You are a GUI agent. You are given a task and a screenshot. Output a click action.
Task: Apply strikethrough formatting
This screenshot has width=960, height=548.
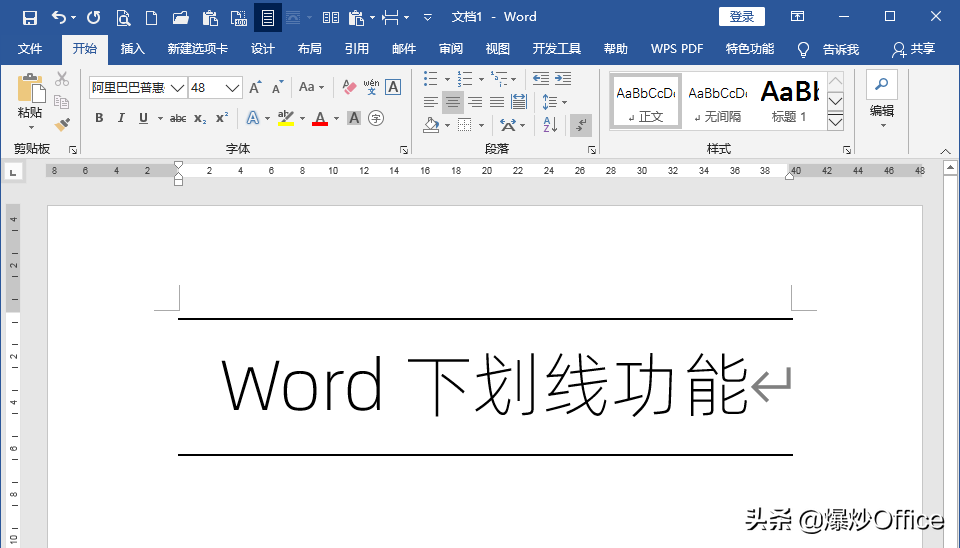(x=178, y=118)
